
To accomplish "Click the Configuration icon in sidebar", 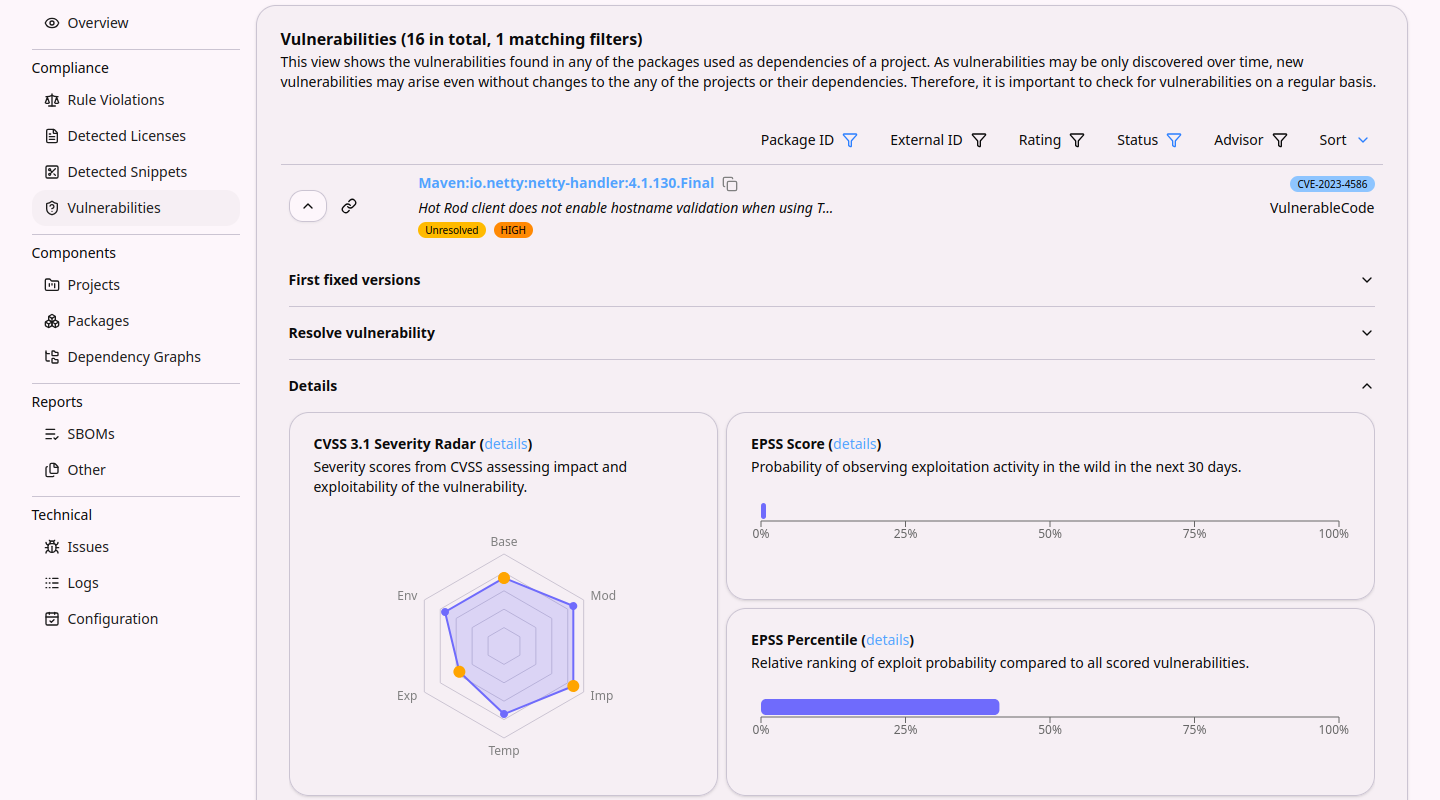I will (x=52, y=619).
